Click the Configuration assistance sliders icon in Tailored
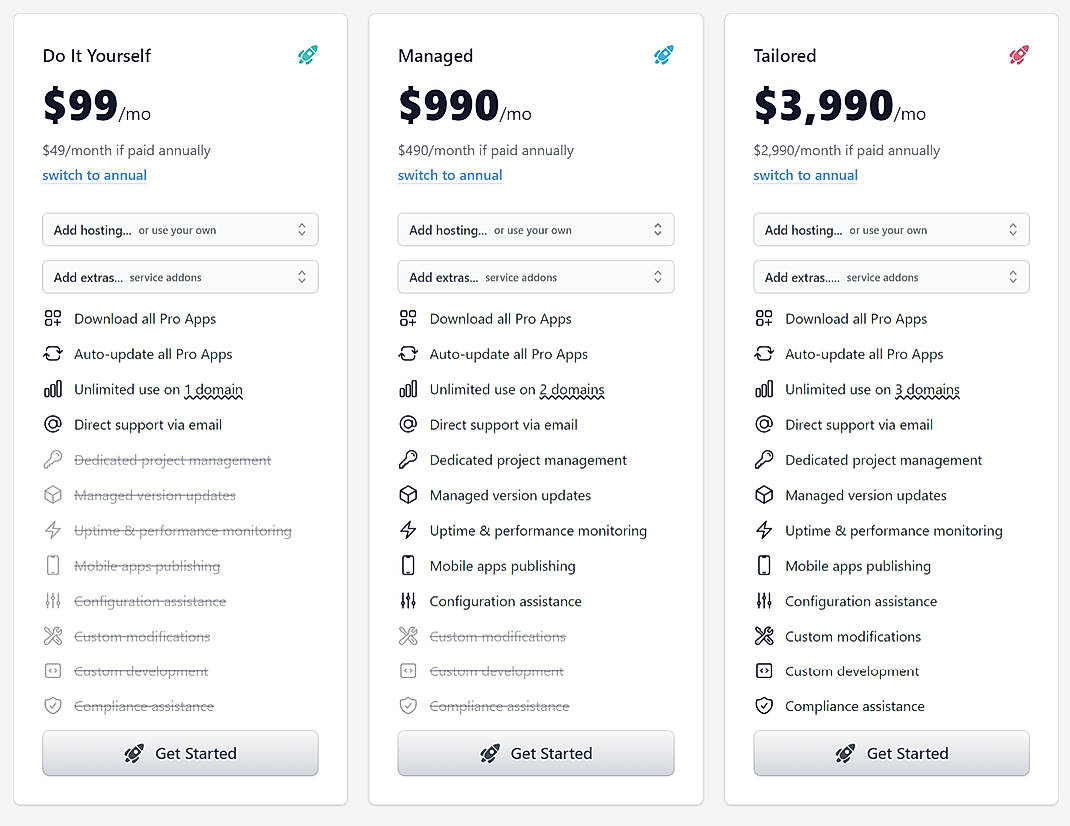This screenshot has width=1070, height=826. [x=763, y=601]
